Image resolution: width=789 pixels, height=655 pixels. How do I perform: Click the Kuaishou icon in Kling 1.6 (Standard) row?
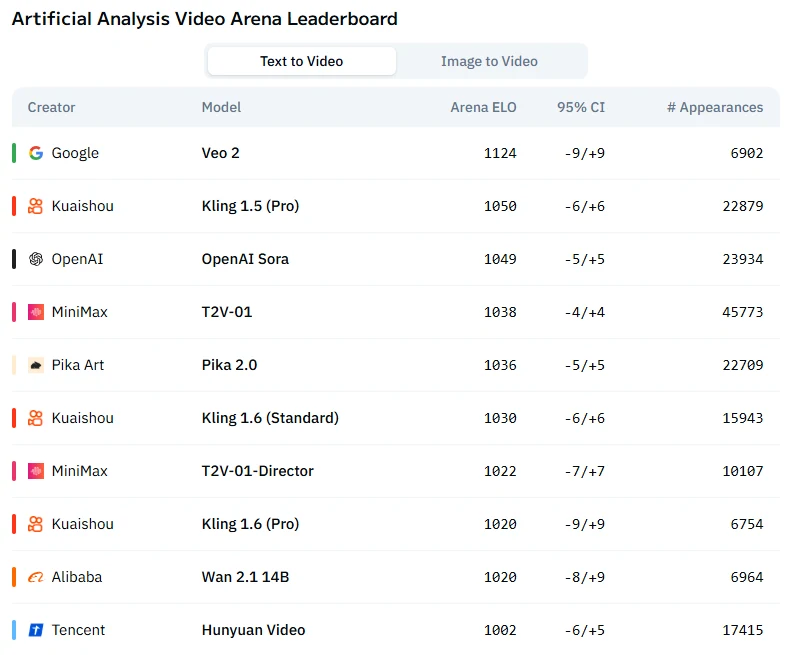point(36,418)
